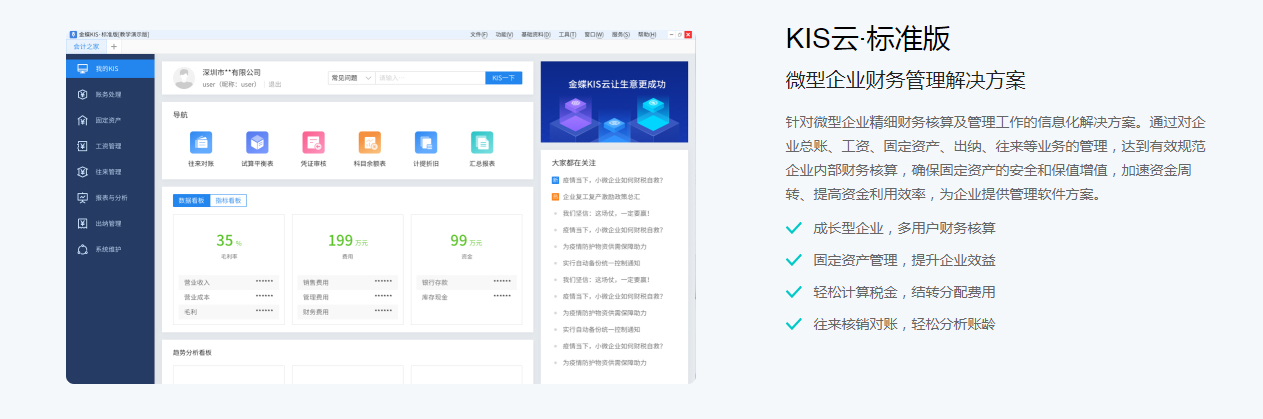Screen dimensions: 1263x419
Task: Click the 财务费用 row
Action: pos(348,312)
